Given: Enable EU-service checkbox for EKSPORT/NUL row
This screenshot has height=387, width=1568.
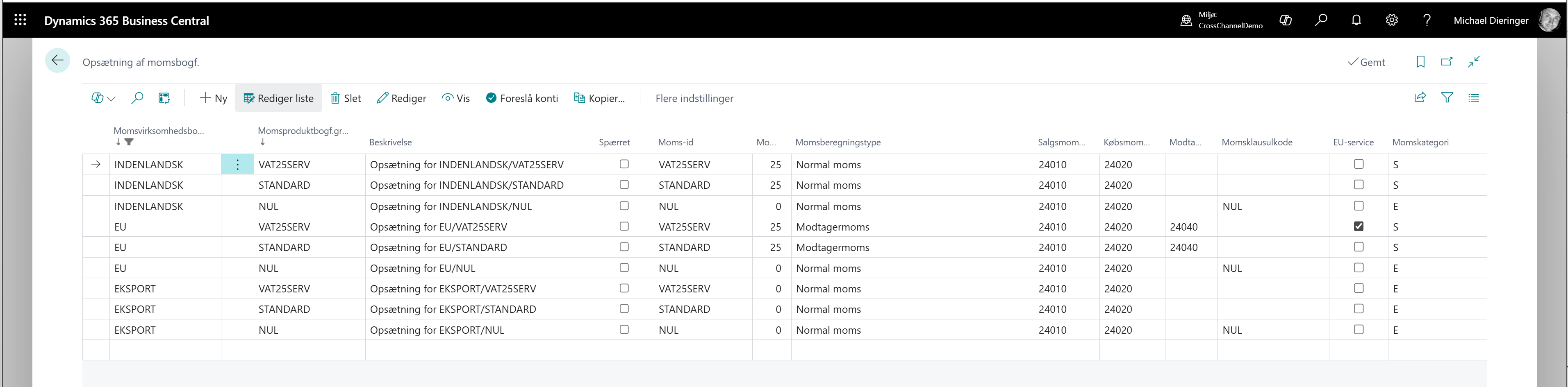Looking at the screenshot, I should (1358, 330).
